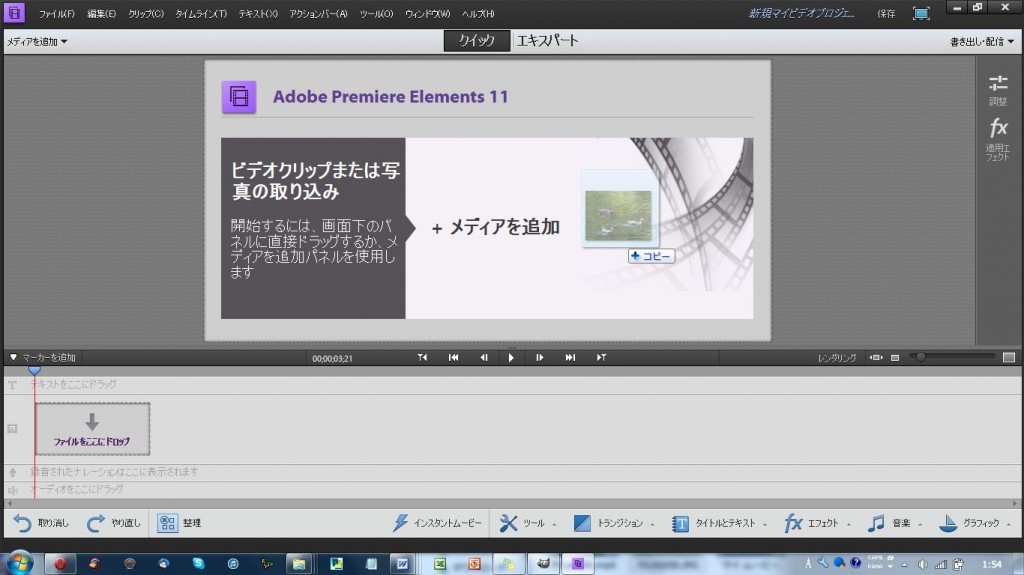
Task: Click the narration microphone track icon
Action: pos(12,472)
